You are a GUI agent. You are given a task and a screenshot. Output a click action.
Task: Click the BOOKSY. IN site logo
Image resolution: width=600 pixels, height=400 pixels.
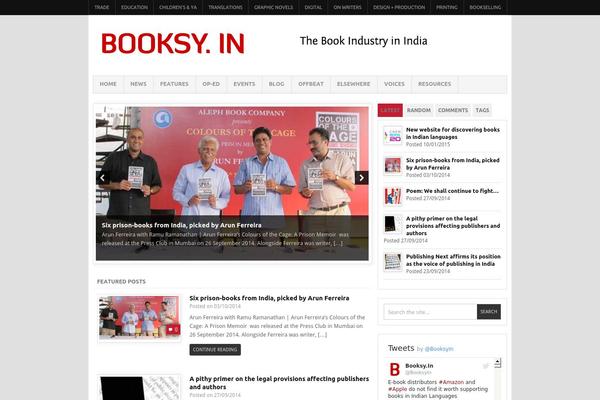pos(173,43)
